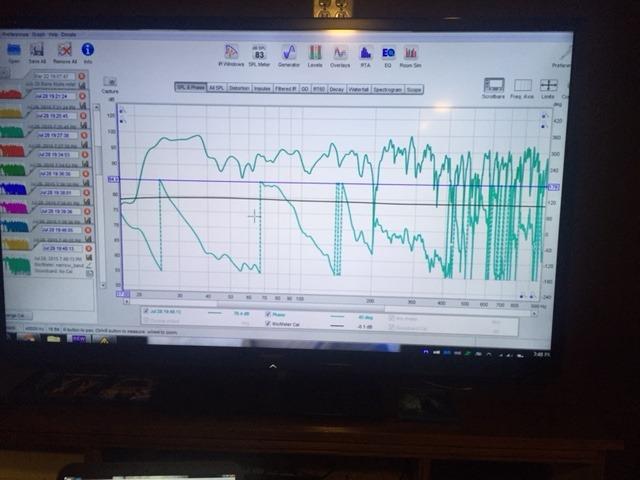The height and width of the screenshot is (480, 640).
Task: Open the Preferences menu
Action: 15,35
